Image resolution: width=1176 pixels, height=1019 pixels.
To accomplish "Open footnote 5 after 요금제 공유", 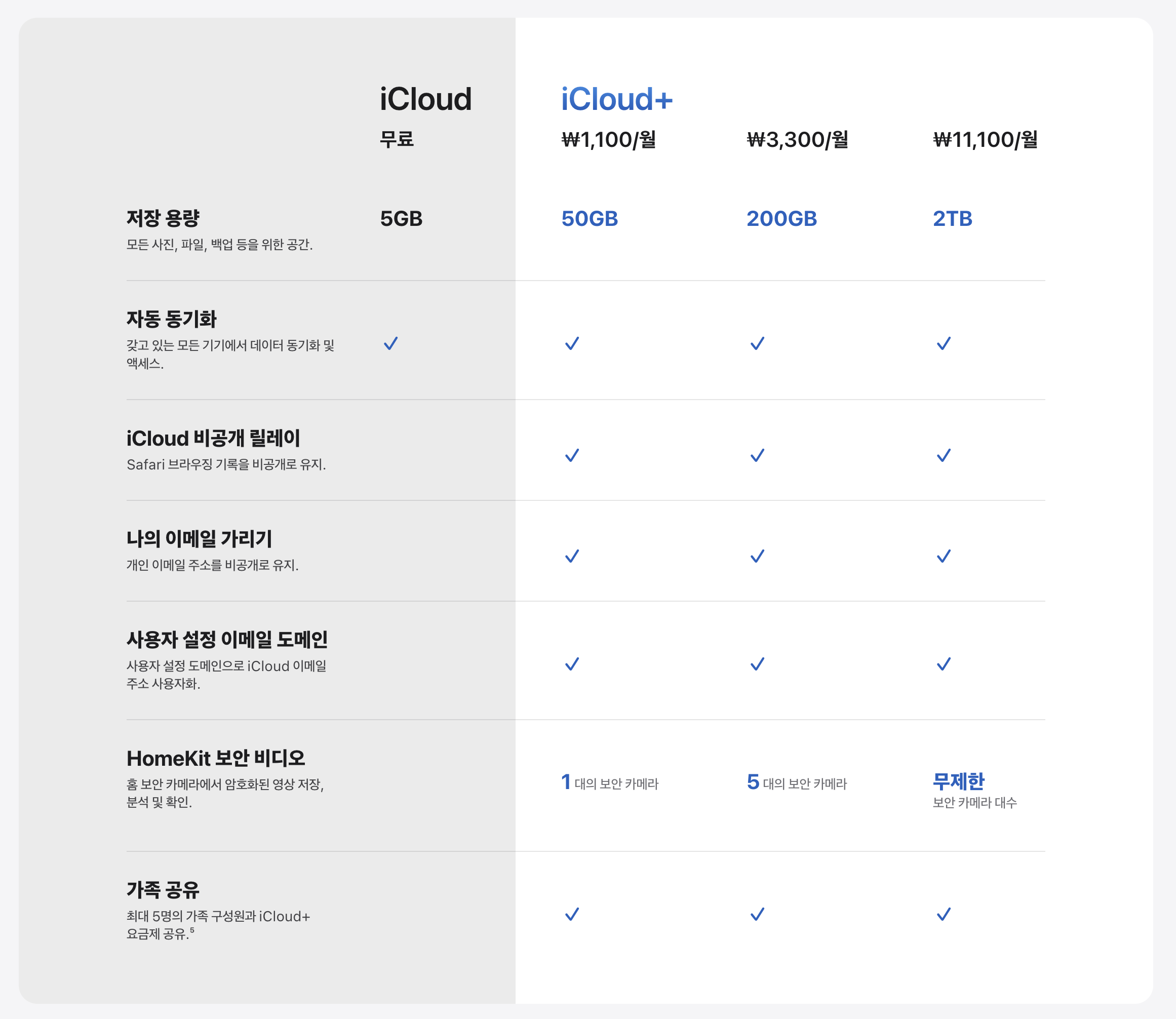I will 192,930.
